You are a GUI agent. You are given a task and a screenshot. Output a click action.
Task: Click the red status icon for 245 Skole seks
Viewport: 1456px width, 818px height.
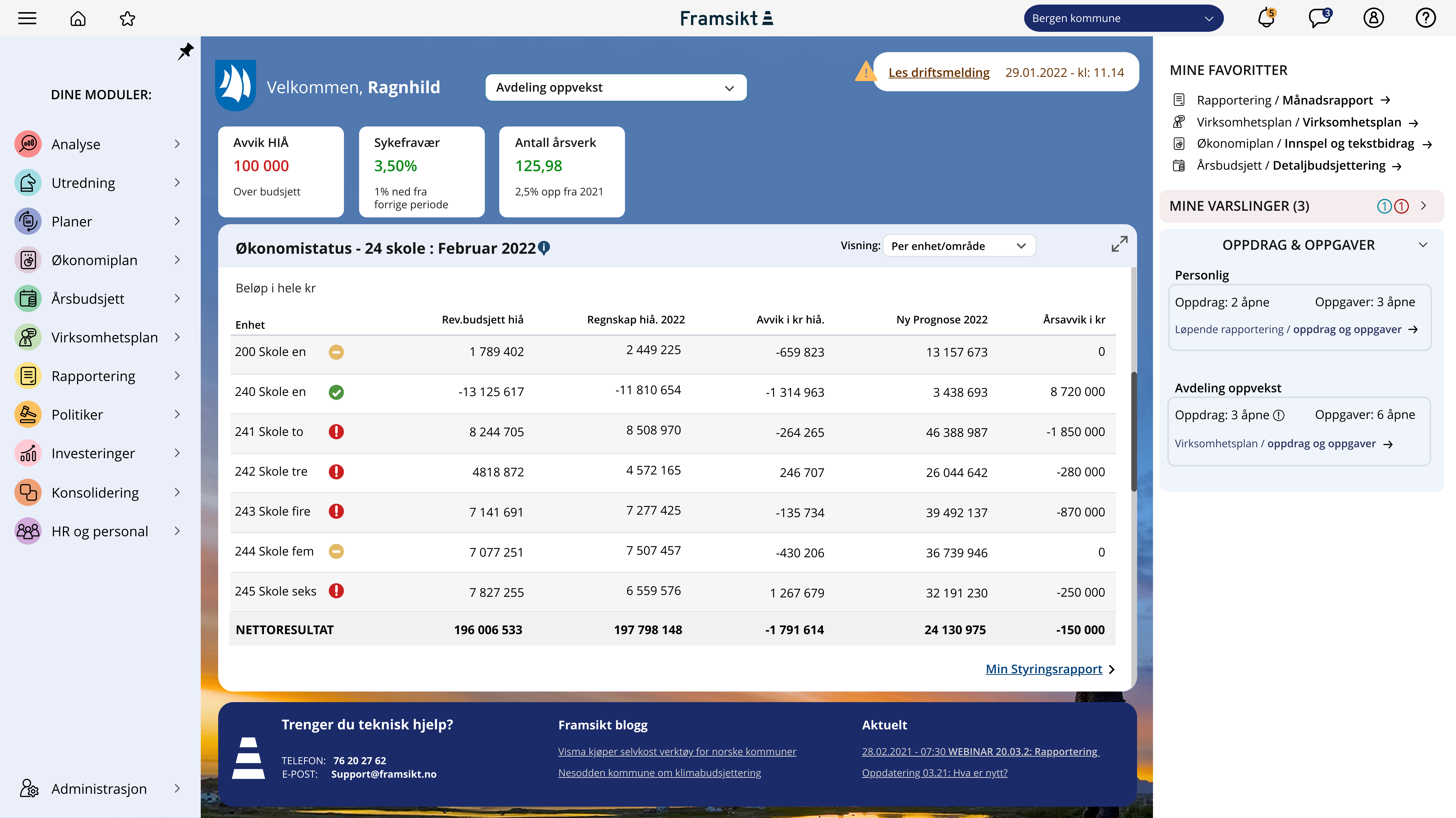[x=336, y=591]
